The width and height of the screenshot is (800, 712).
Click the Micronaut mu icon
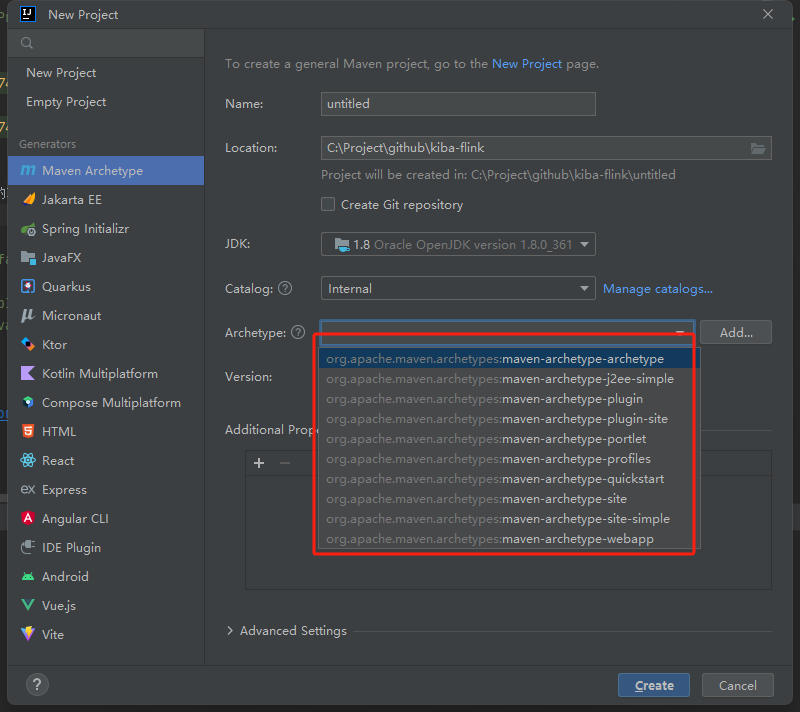(28, 316)
